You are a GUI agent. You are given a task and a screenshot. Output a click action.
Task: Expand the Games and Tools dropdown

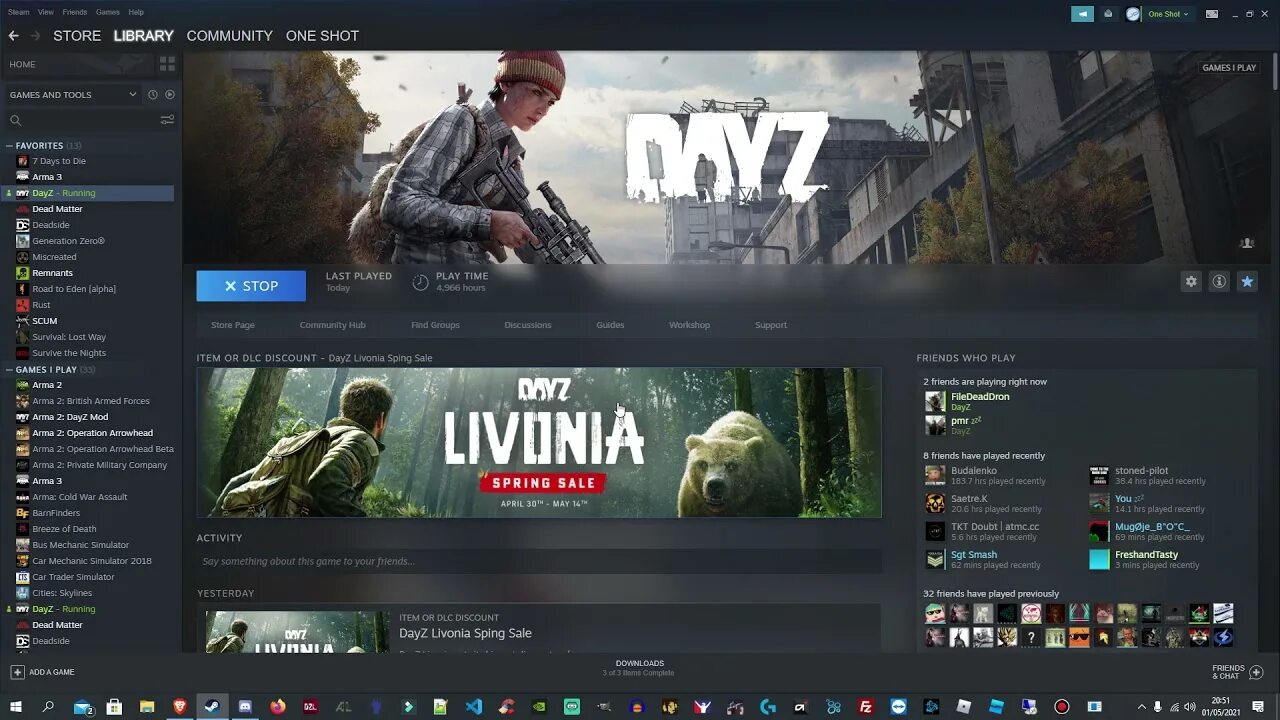tap(72, 95)
